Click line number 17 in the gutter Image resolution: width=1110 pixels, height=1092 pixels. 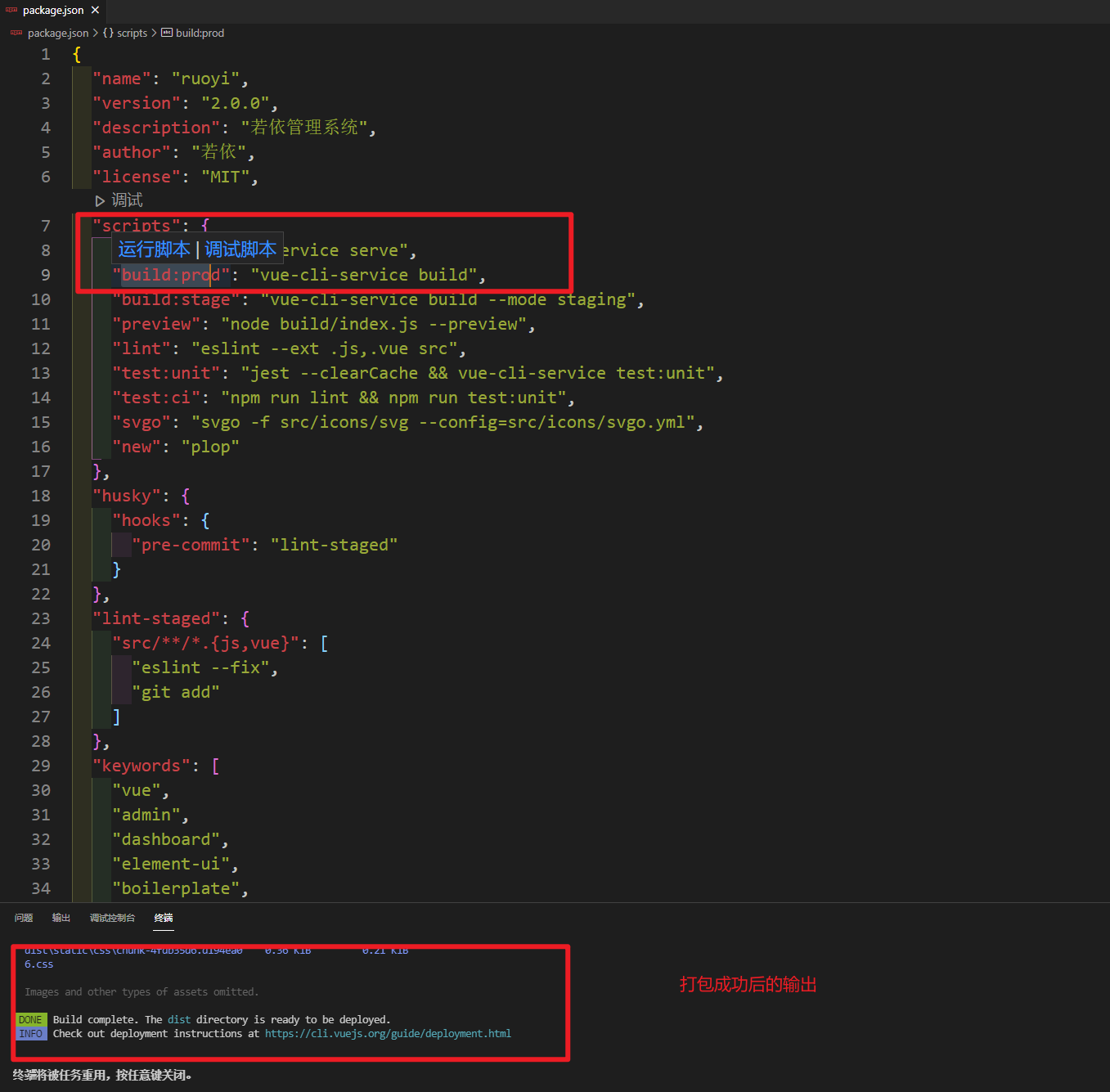[x=41, y=471]
